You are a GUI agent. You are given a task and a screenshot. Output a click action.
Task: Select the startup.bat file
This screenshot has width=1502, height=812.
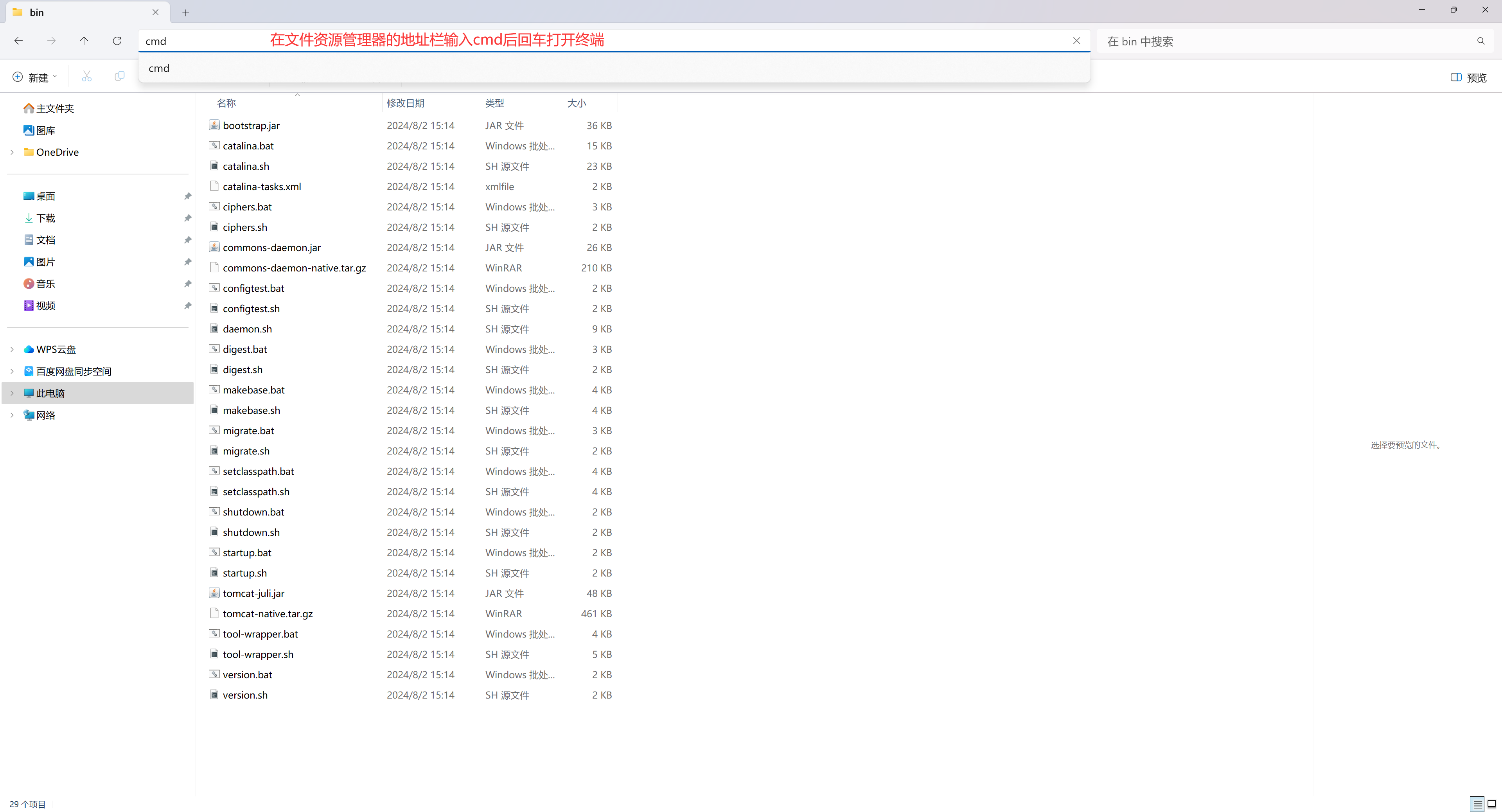pyautogui.click(x=247, y=553)
